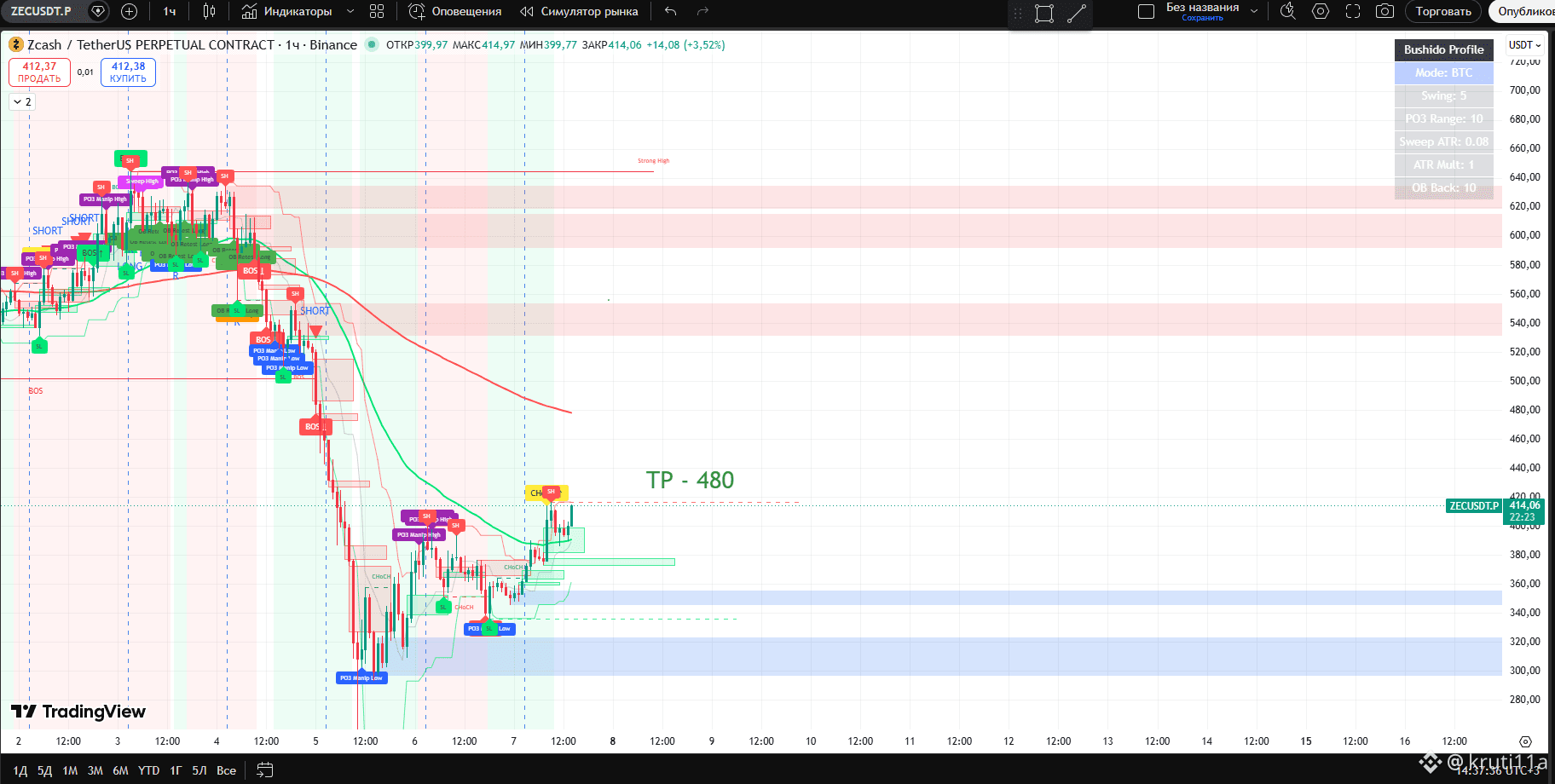Click the TP - 480 text annotation

click(x=690, y=481)
